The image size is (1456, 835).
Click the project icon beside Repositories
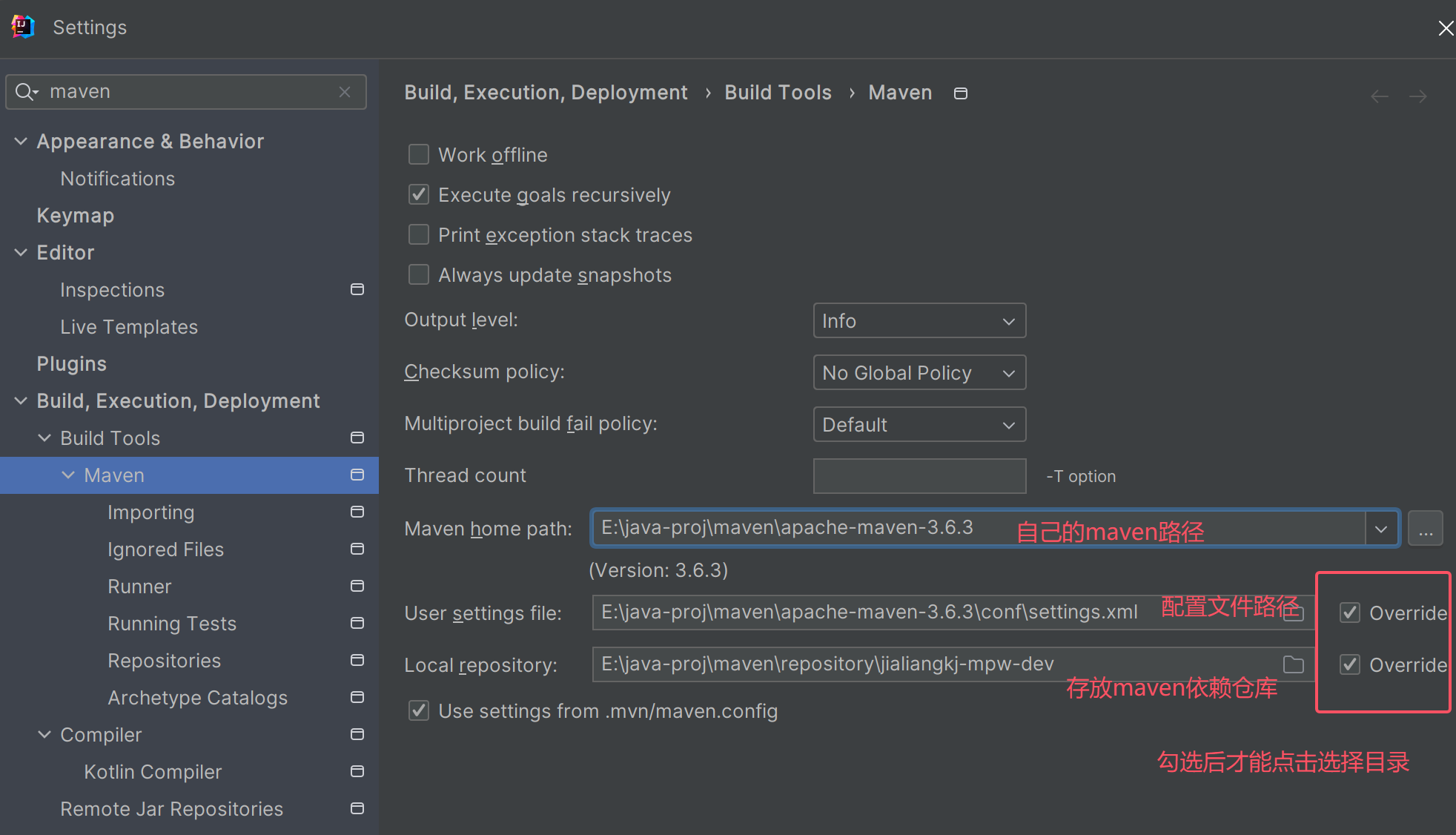pos(357,660)
